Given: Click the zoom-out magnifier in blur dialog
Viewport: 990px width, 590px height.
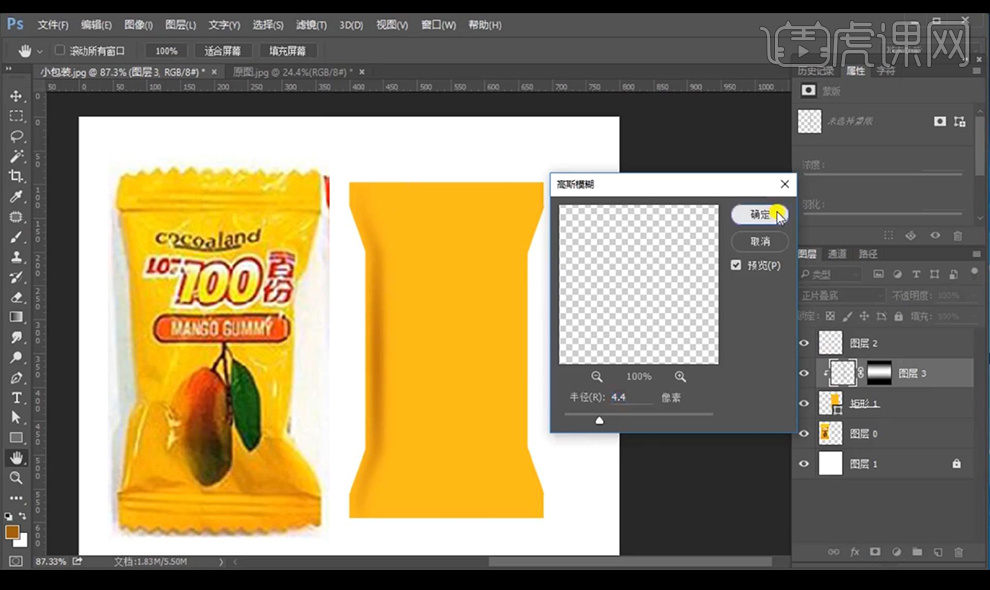Looking at the screenshot, I should click(x=597, y=376).
